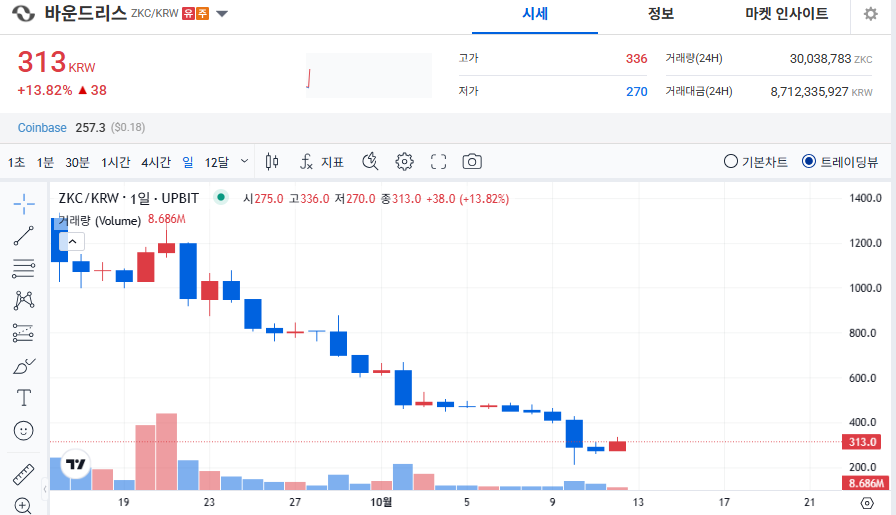Switch to the 정보 tab
The height and width of the screenshot is (515, 896).
tap(661, 14)
